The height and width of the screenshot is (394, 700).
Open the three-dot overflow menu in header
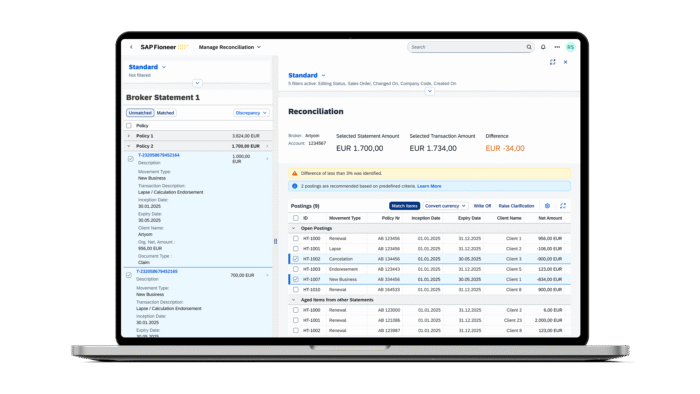click(x=557, y=47)
